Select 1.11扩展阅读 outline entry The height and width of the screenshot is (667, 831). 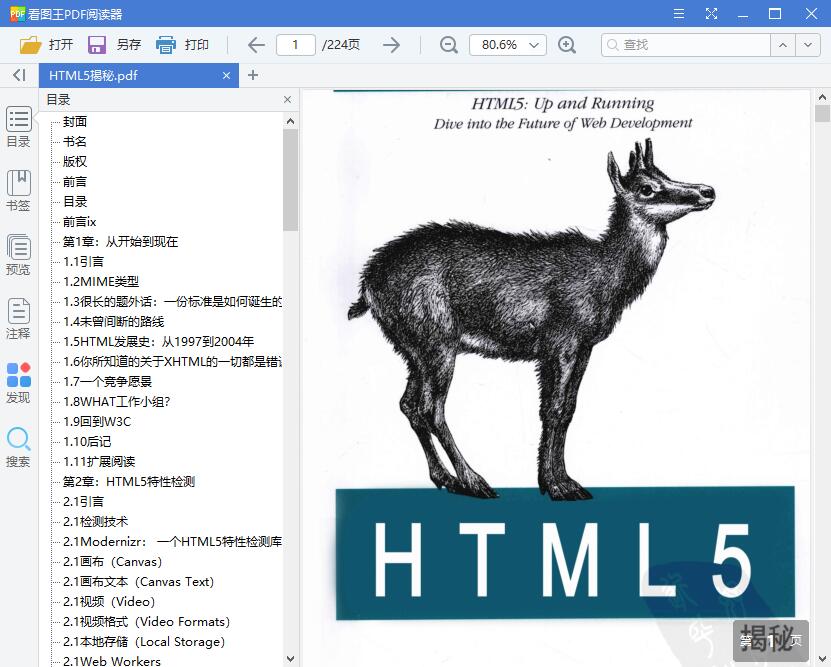tap(99, 461)
